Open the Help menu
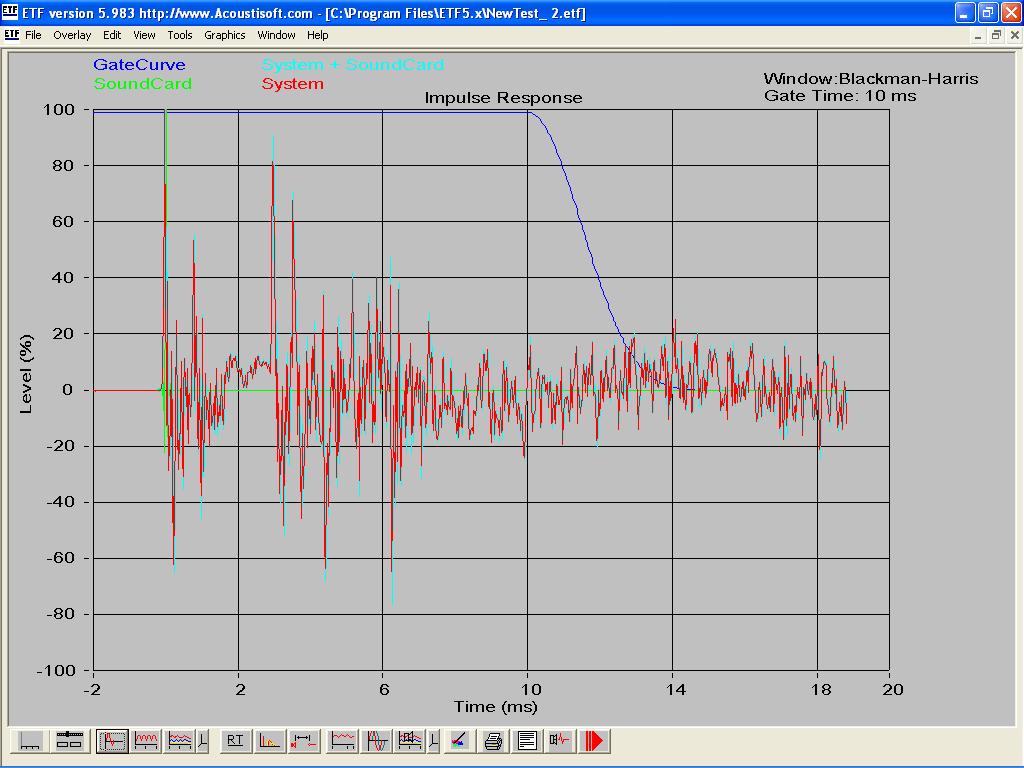Image resolution: width=1024 pixels, height=768 pixels. [317, 35]
